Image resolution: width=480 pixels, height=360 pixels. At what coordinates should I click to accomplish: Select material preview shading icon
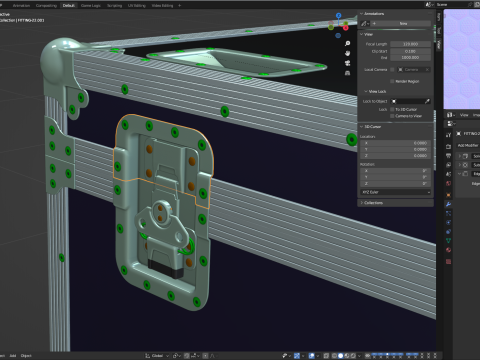(347, 356)
